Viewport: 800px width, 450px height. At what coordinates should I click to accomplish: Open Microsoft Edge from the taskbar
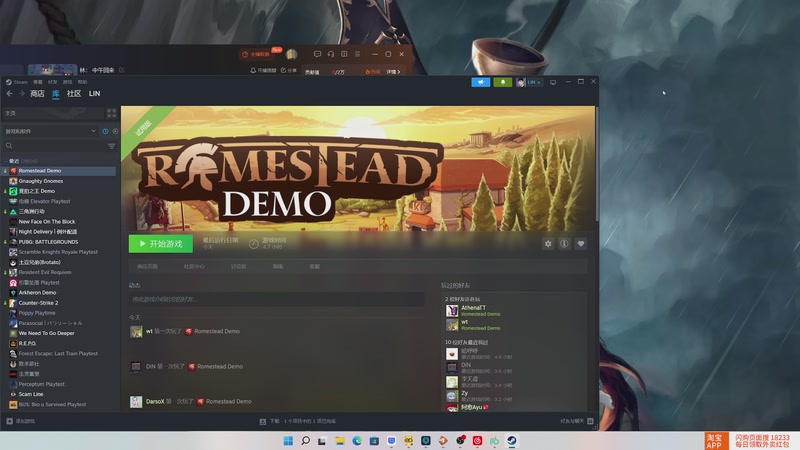coord(357,440)
